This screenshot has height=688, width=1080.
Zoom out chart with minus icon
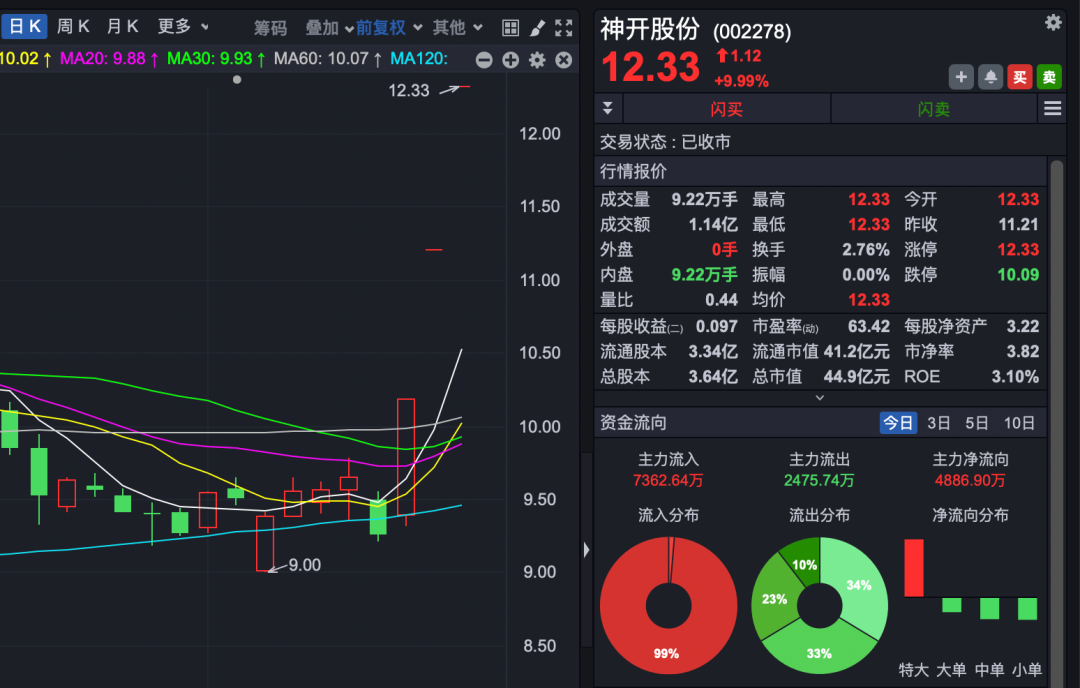click(484, 60)
